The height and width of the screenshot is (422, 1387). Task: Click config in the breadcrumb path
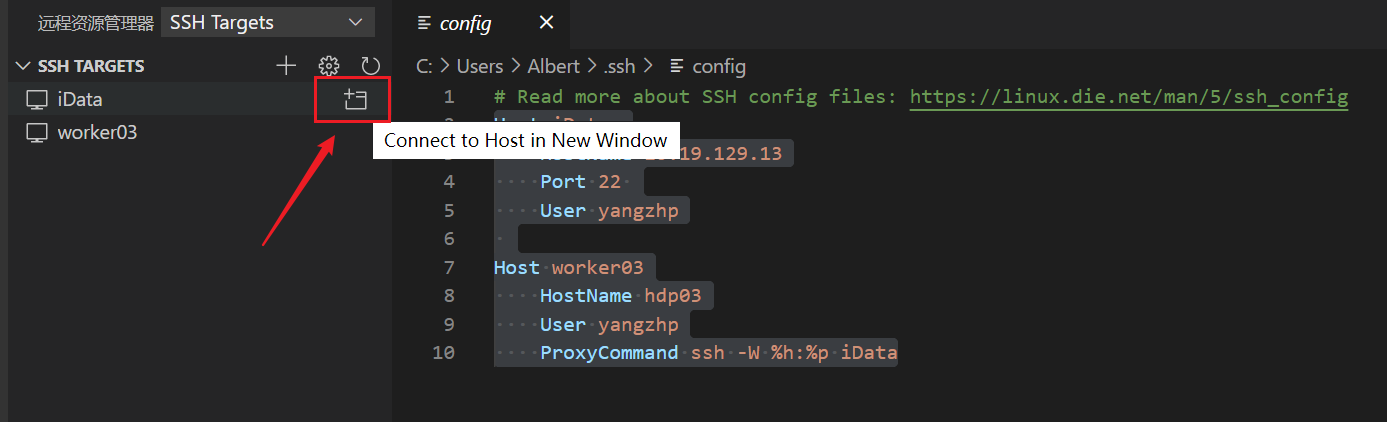[x=719, y=66]
